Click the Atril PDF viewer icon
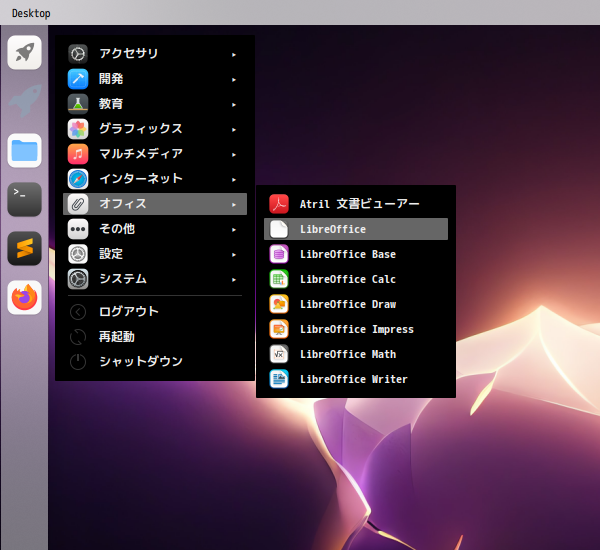Screen dimensions: 600x550 click(x=279, y=204)
